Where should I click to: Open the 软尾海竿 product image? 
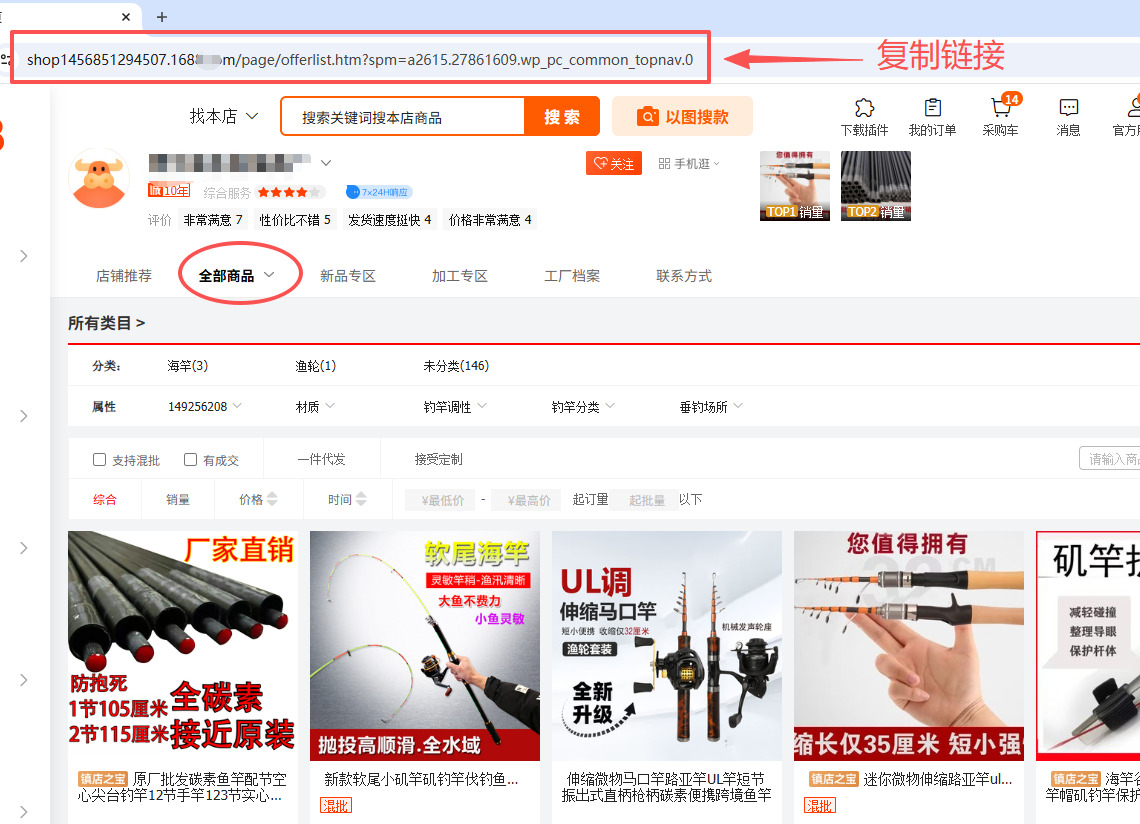click(x=425, y=646)
